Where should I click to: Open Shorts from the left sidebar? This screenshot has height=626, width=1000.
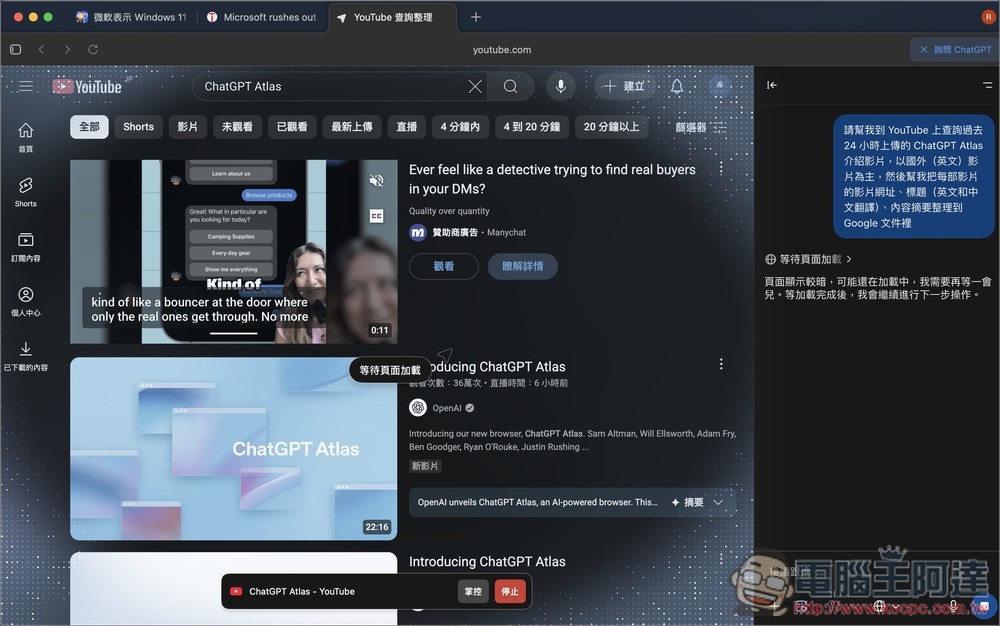(x=26, y=192)
